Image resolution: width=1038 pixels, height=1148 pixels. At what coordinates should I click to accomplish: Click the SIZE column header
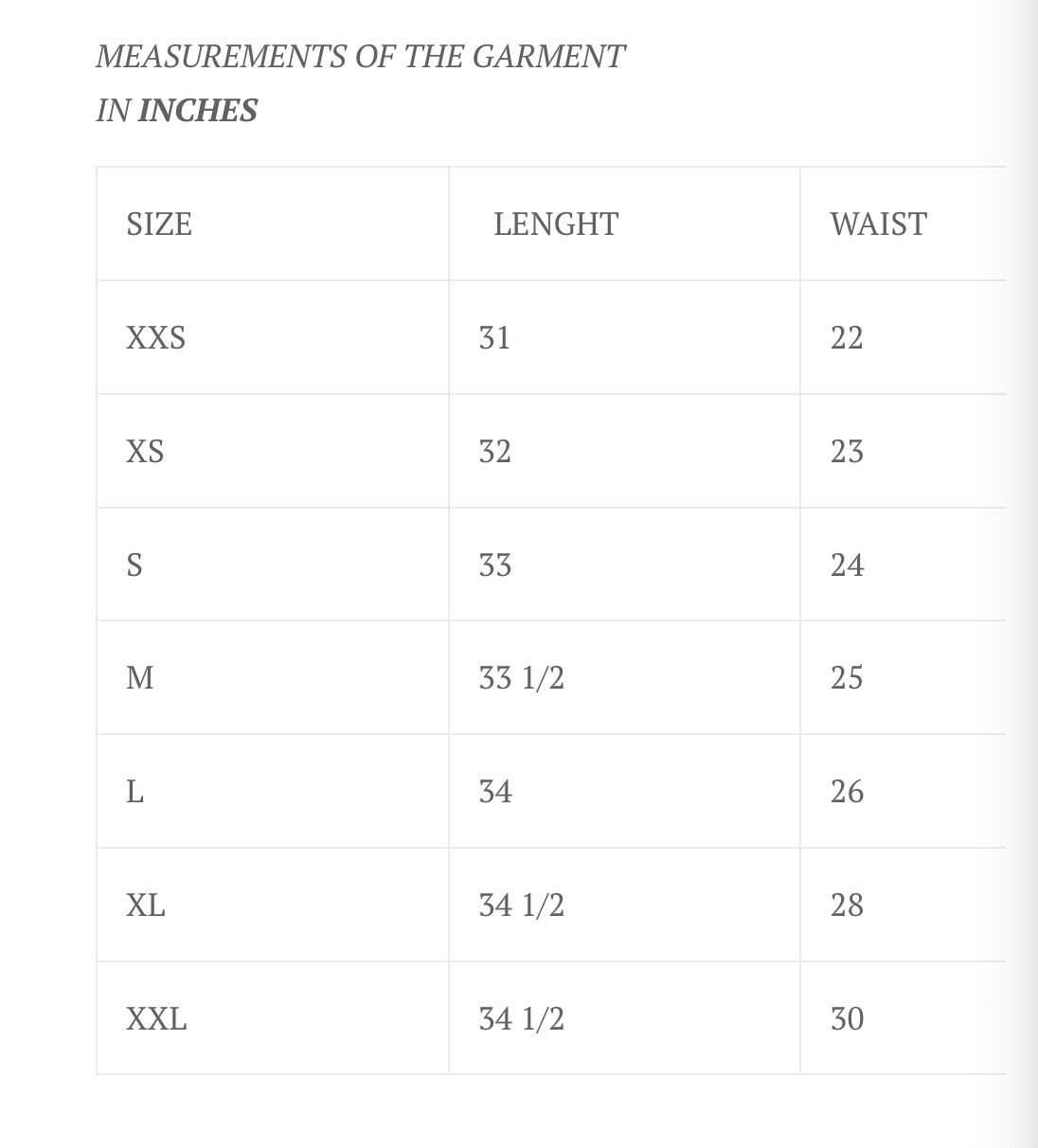pos(159,224)
